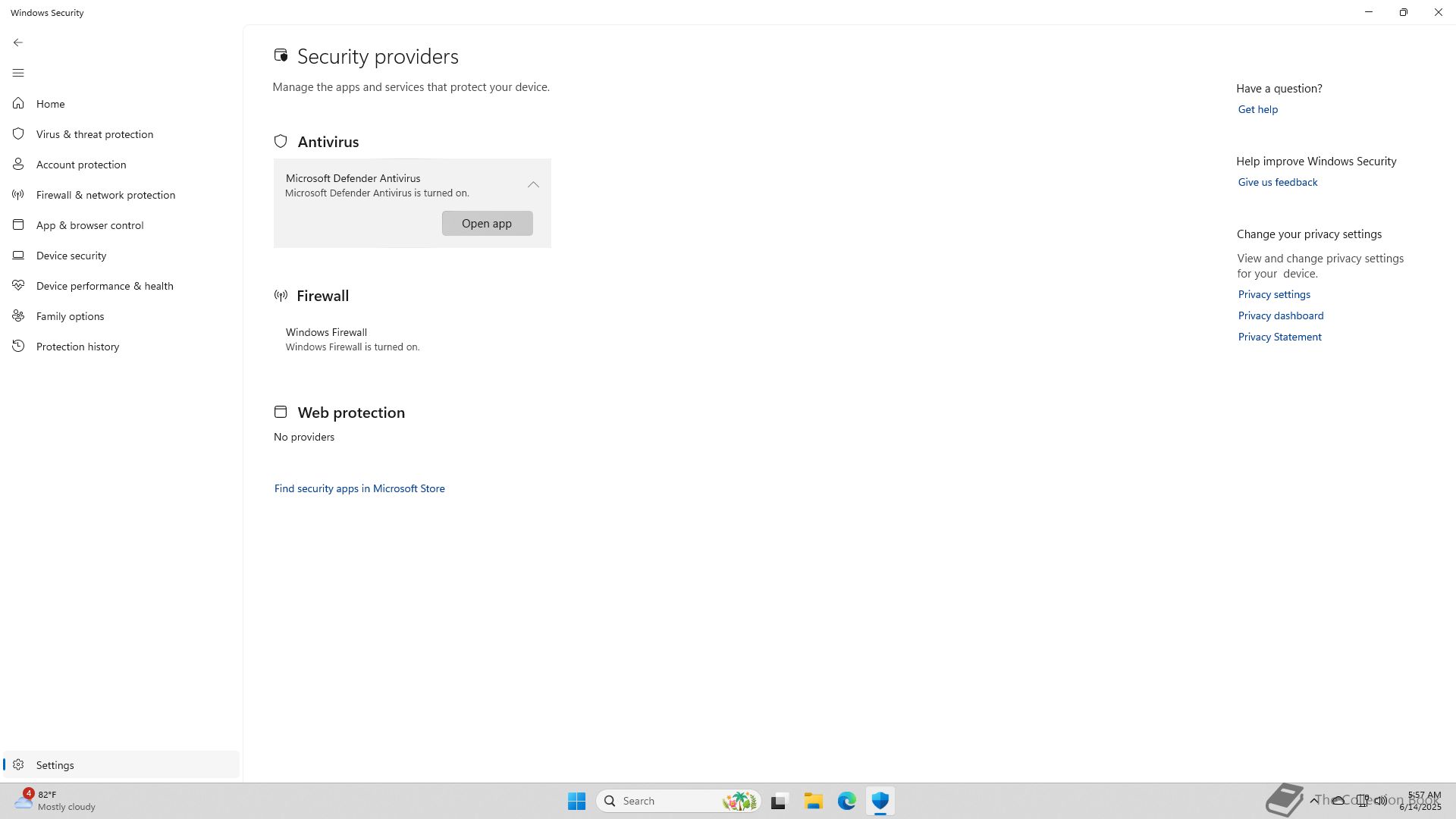Click the Device performance & health heart icon

[x=18, y=286]
